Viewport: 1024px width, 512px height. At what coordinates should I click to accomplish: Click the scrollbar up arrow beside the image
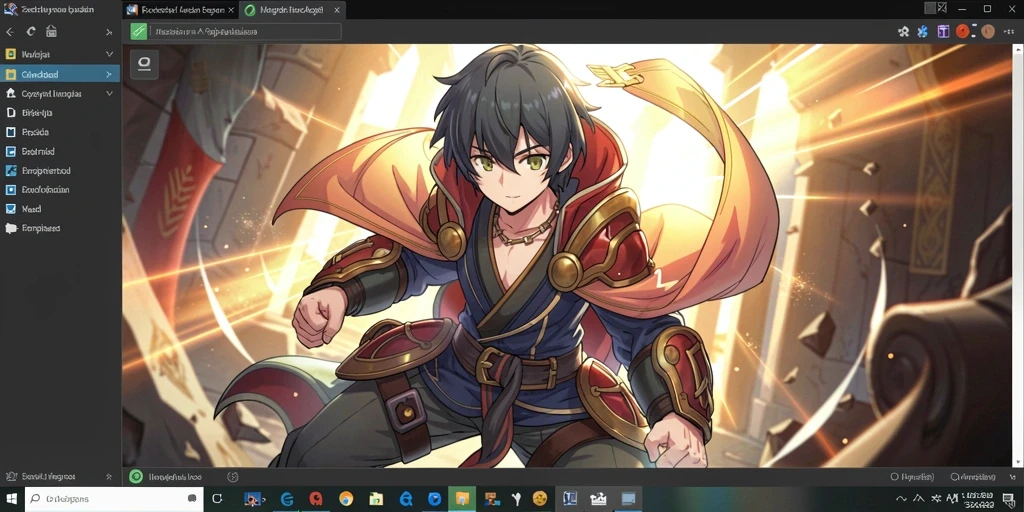1017,48
